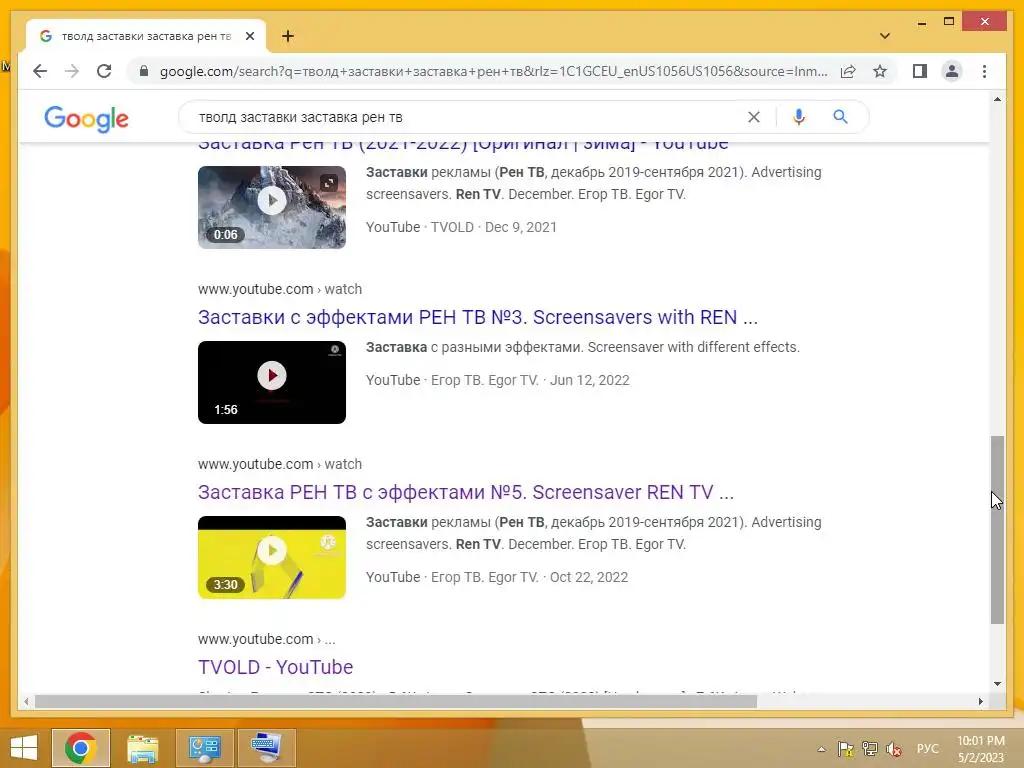Click the vertical scrollbar thumb
Image resolution: width=1024 pixels, height=768 pixels.
click(x=997, y=530)
